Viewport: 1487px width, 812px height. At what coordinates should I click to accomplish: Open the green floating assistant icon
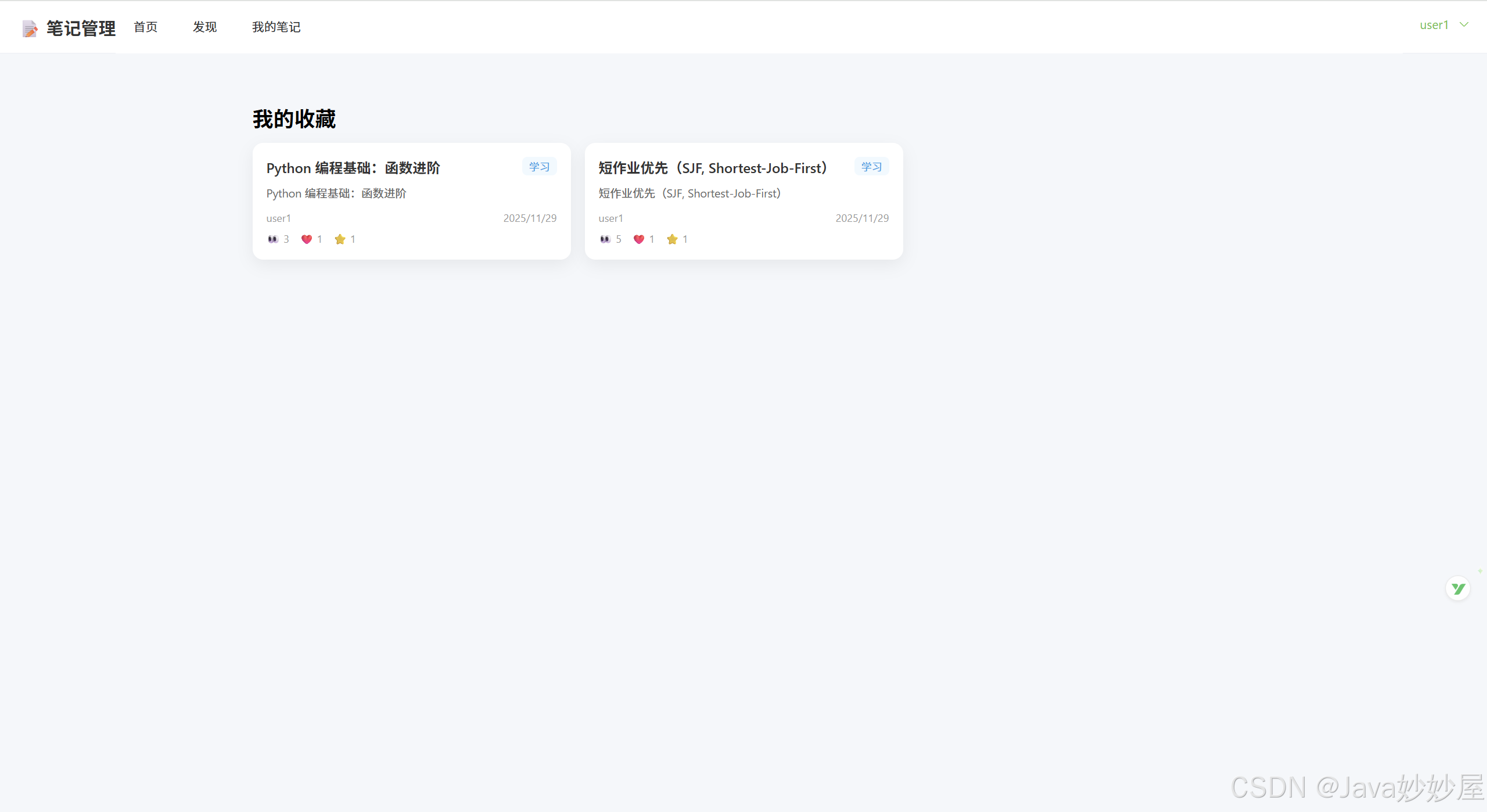tap(1457, 589)
